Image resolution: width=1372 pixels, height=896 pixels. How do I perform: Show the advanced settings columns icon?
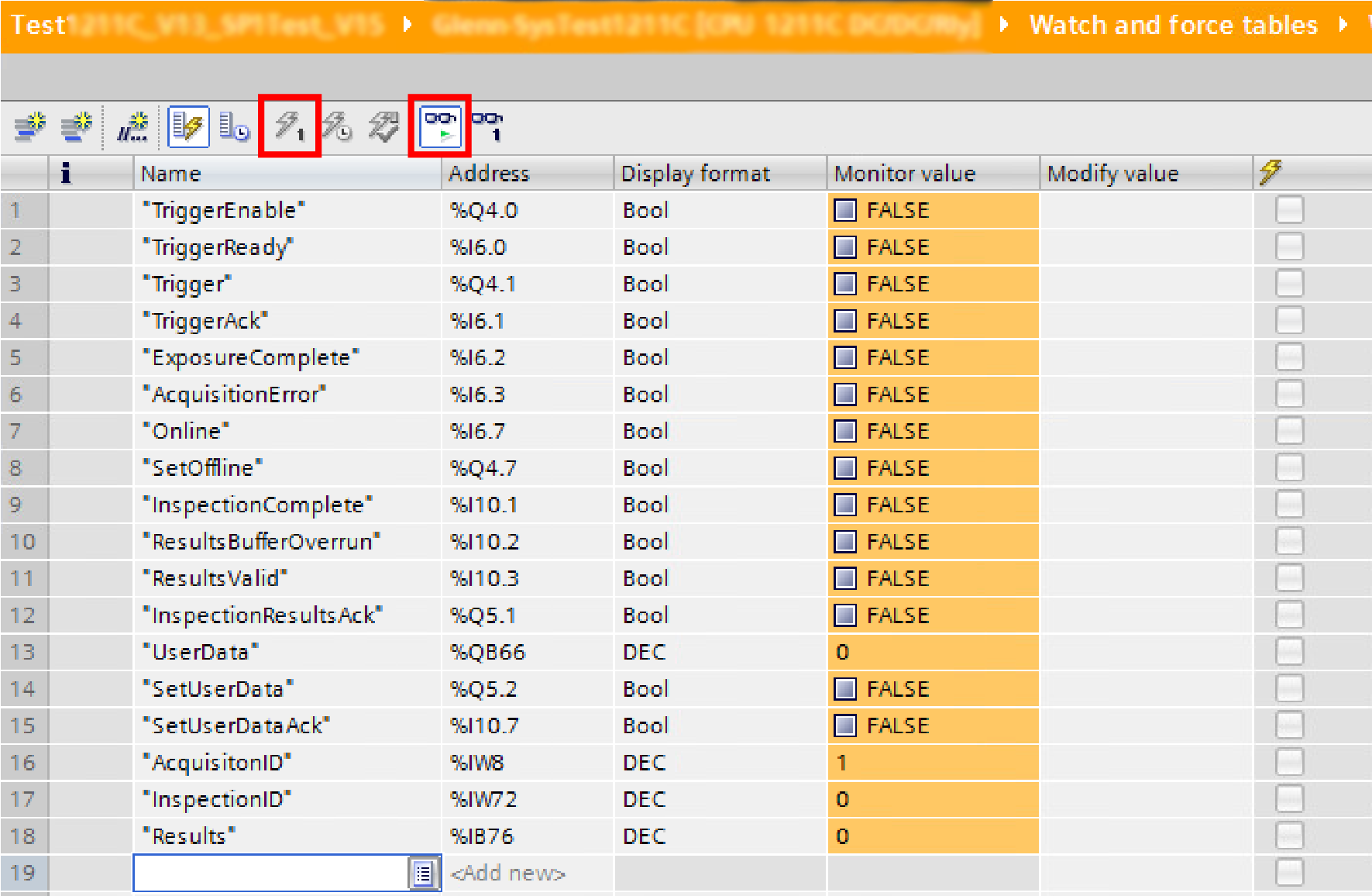click(x=234, y=126)
